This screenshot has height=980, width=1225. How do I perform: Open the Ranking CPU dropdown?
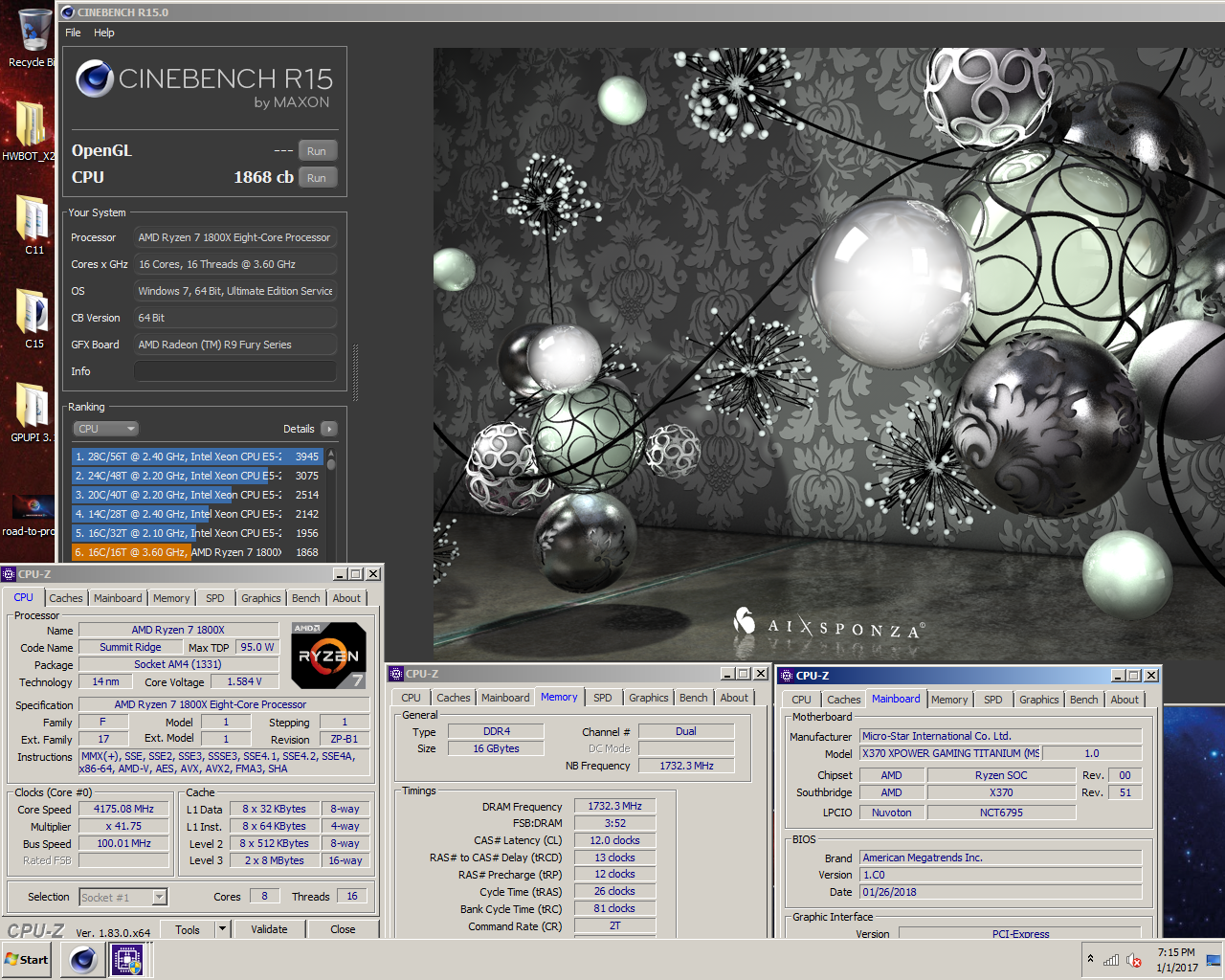106,429
